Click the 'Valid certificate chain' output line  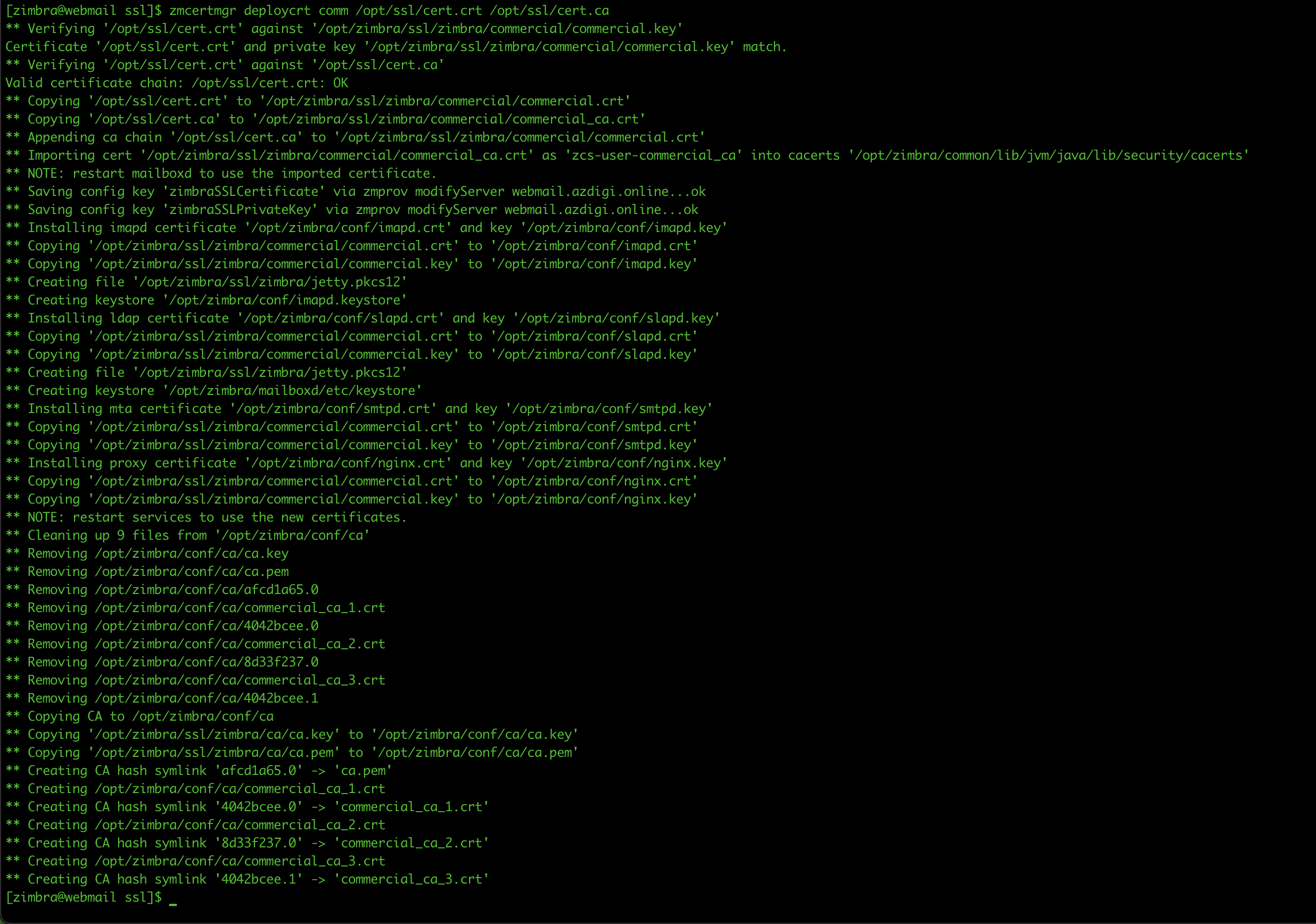click(177, 83)
